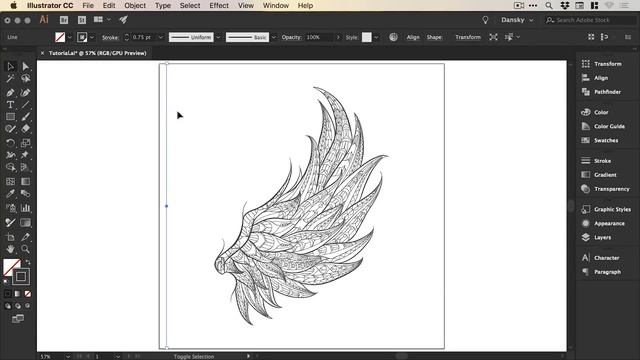Open Uniform variable width profile dropdown

[218, 37]
